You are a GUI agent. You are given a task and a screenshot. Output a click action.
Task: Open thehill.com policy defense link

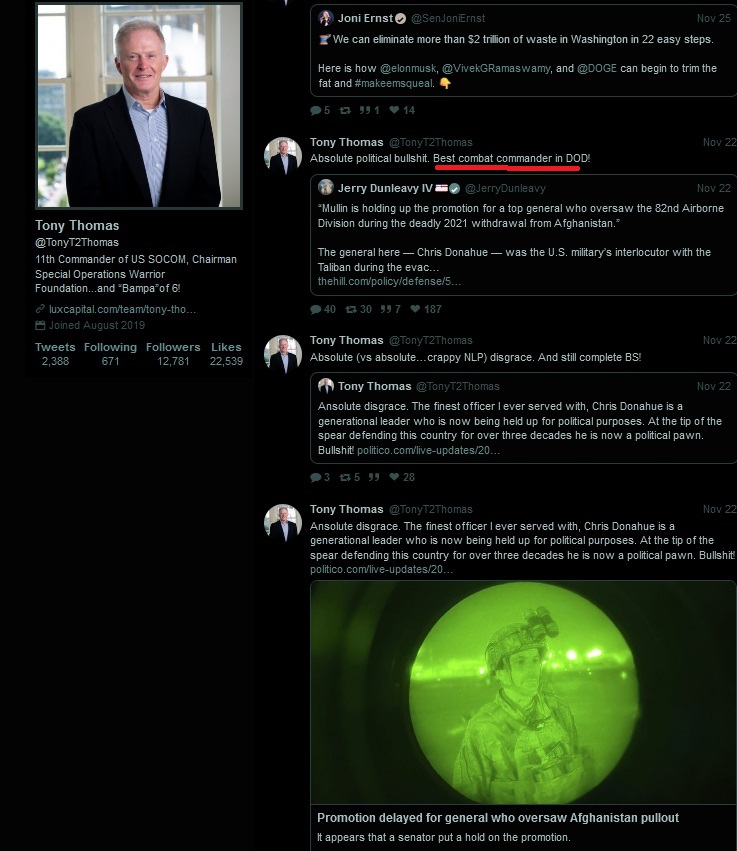tap(389, 282)
